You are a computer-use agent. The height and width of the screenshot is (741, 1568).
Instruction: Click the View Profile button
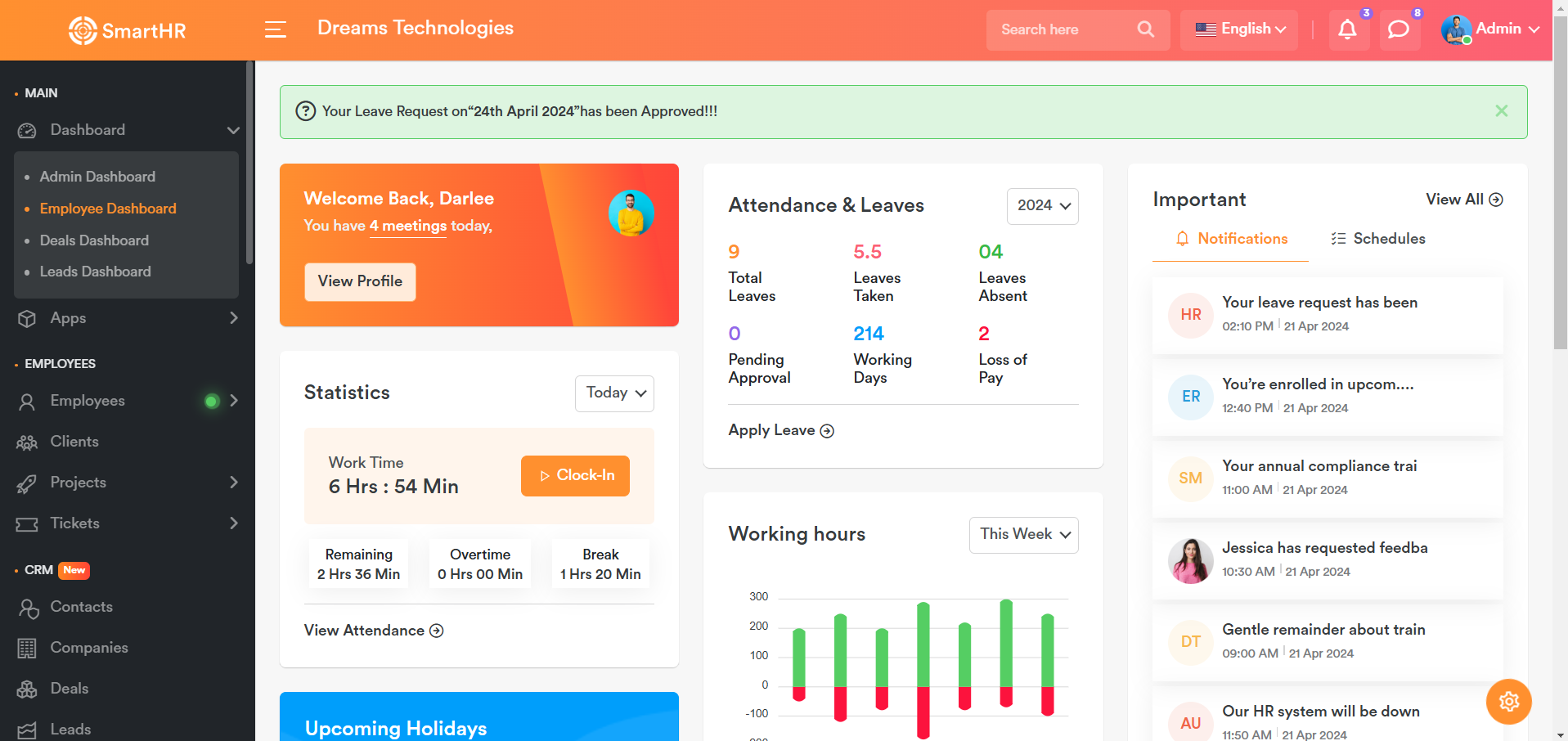(x=360, y=281)
